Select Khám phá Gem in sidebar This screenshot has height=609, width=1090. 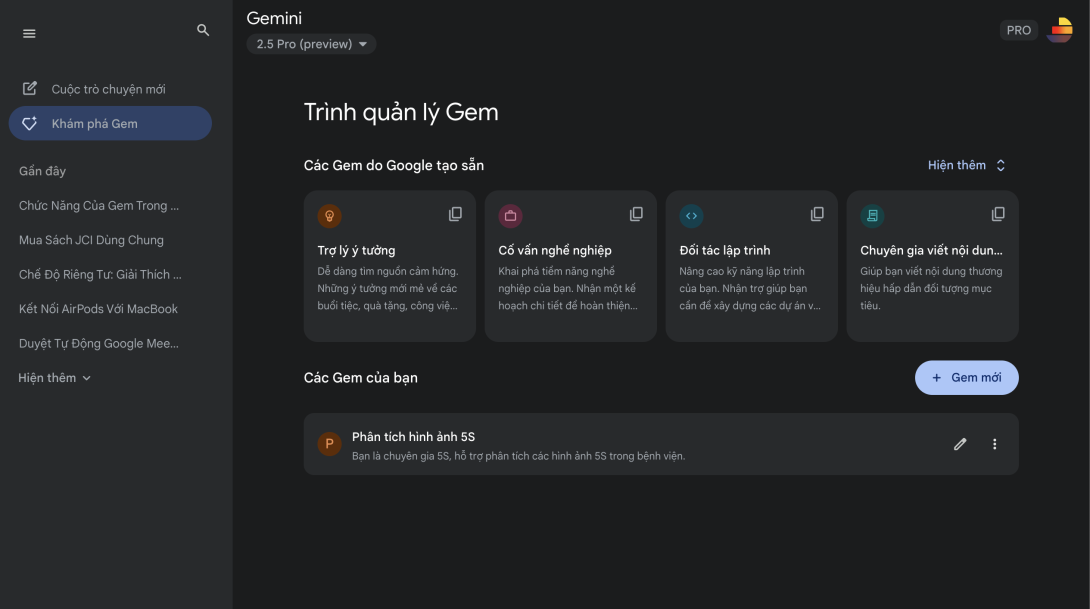click(110, 124)
